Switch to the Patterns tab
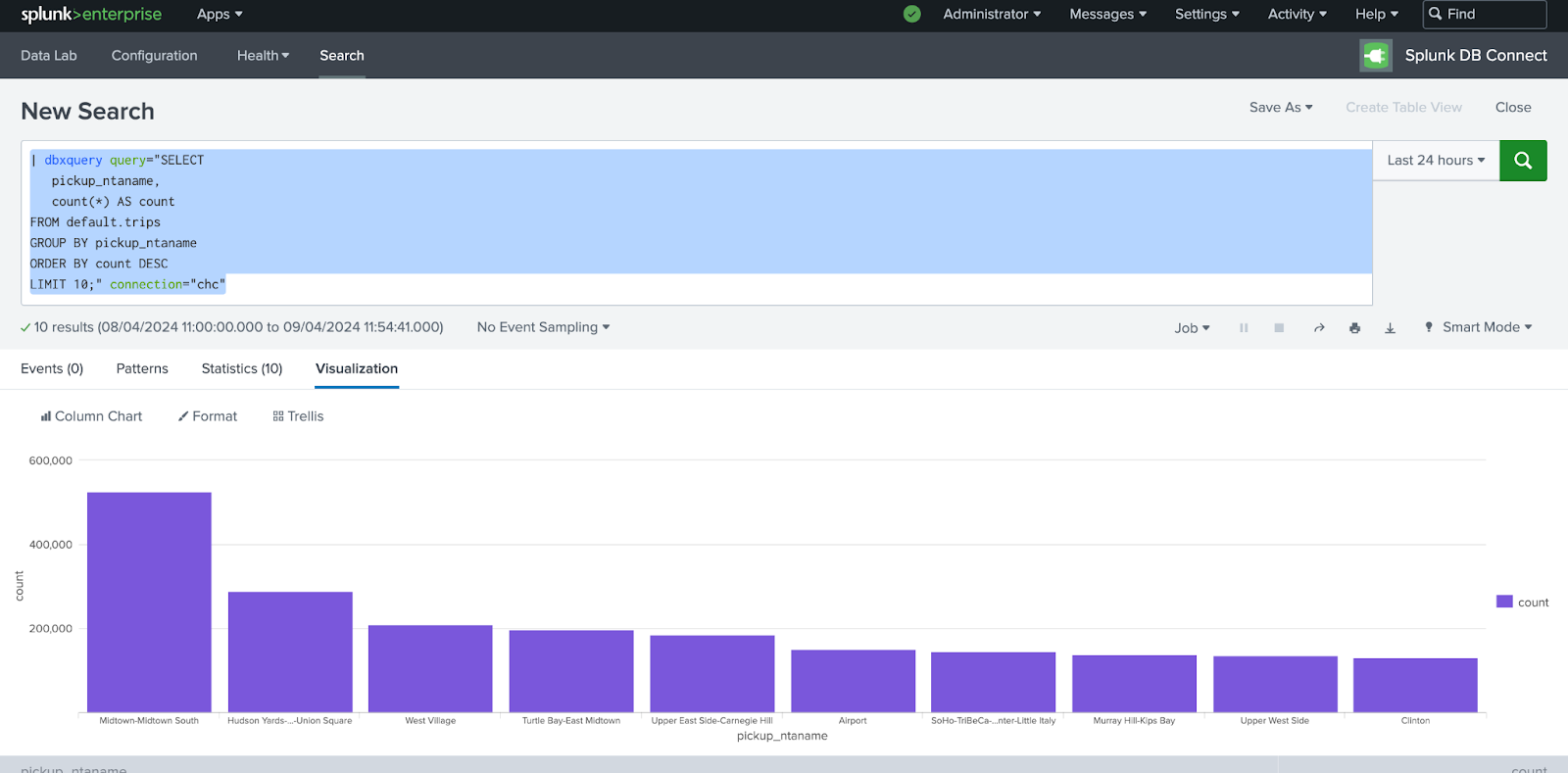 click(142, 368)
